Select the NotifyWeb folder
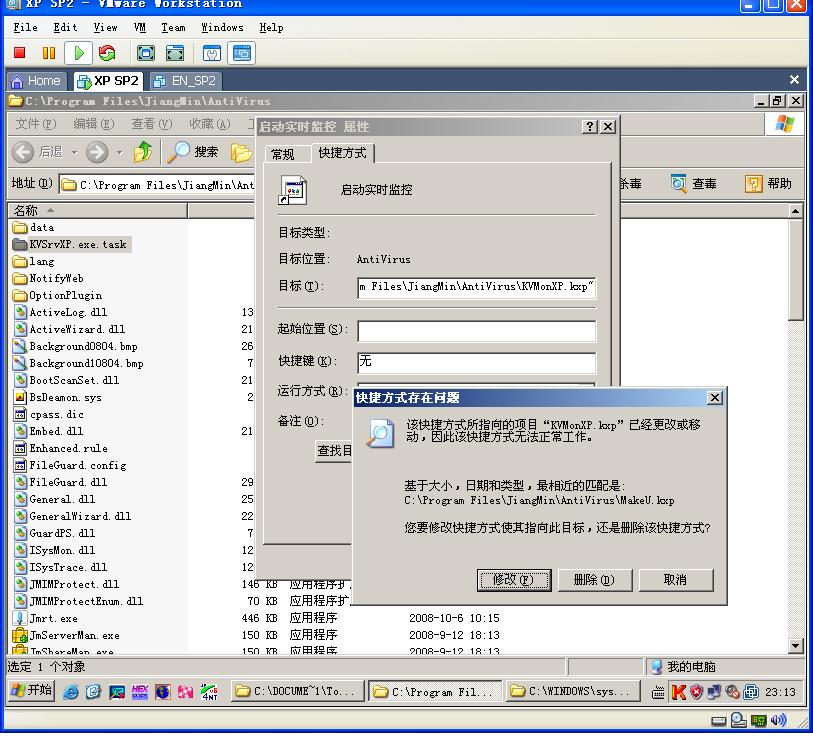 coord(48,278)
